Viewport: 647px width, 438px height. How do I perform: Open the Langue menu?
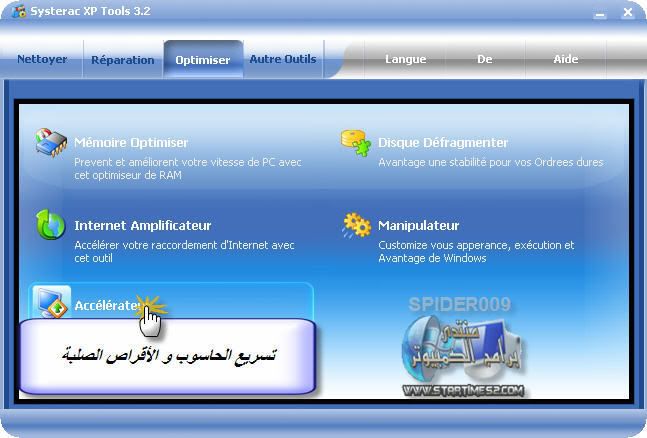click(405, 59)
